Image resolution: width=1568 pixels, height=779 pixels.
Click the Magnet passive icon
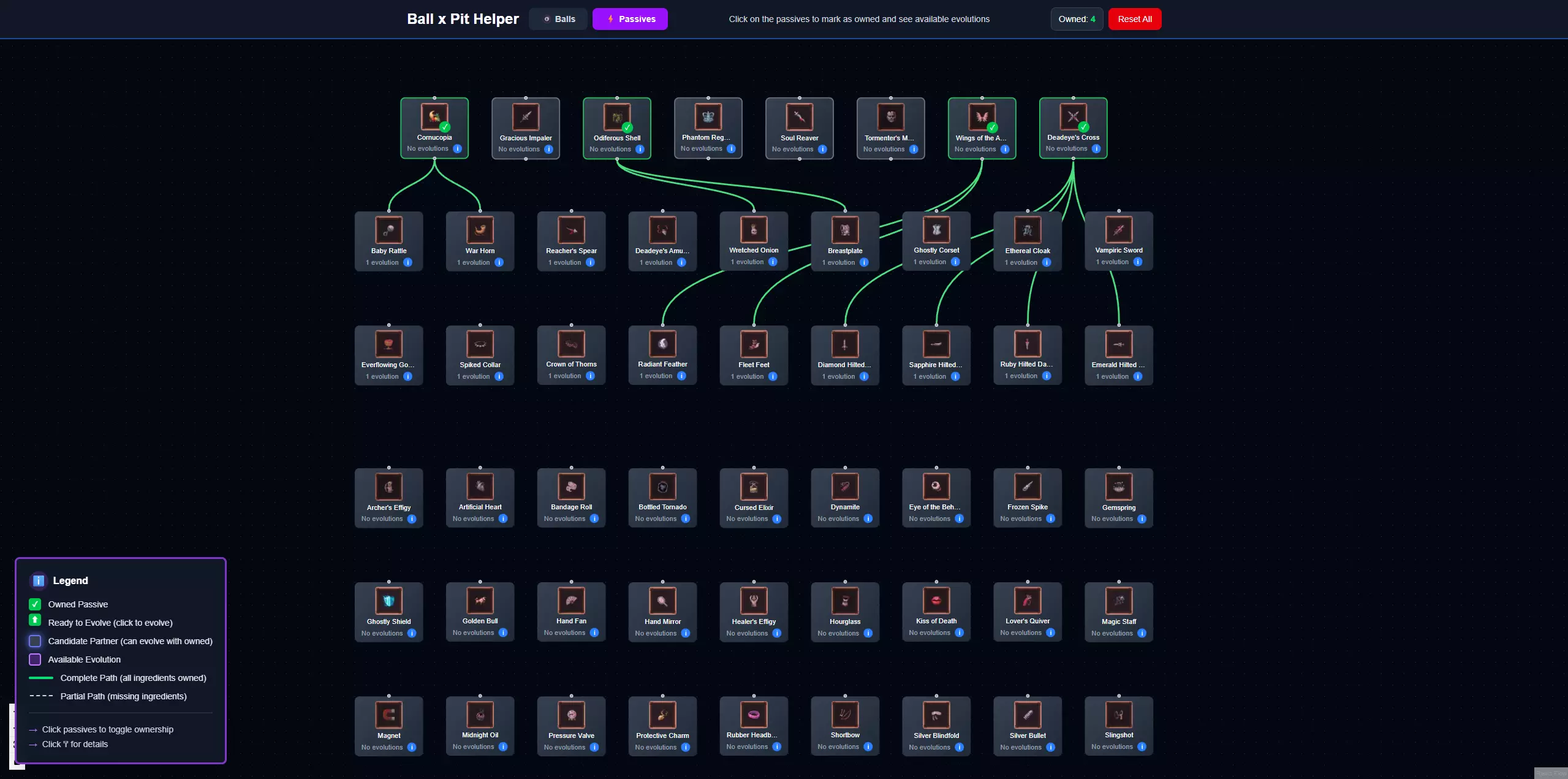[388, 715]
